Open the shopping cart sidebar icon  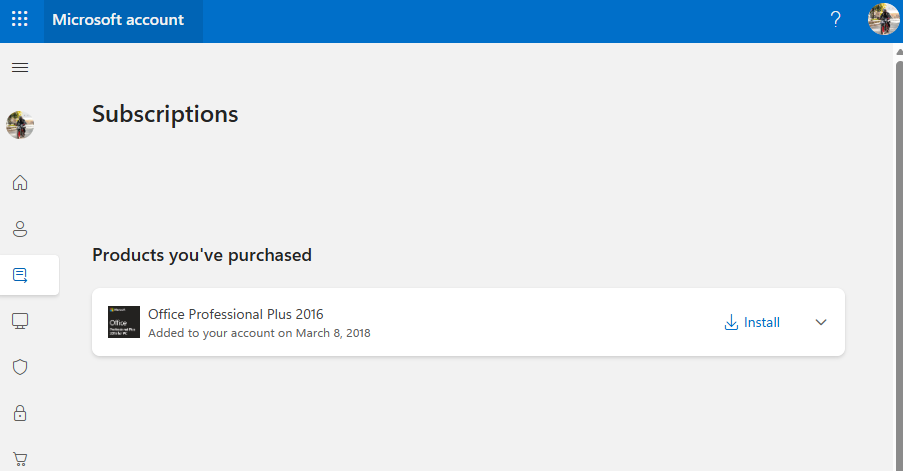(20, 459)
